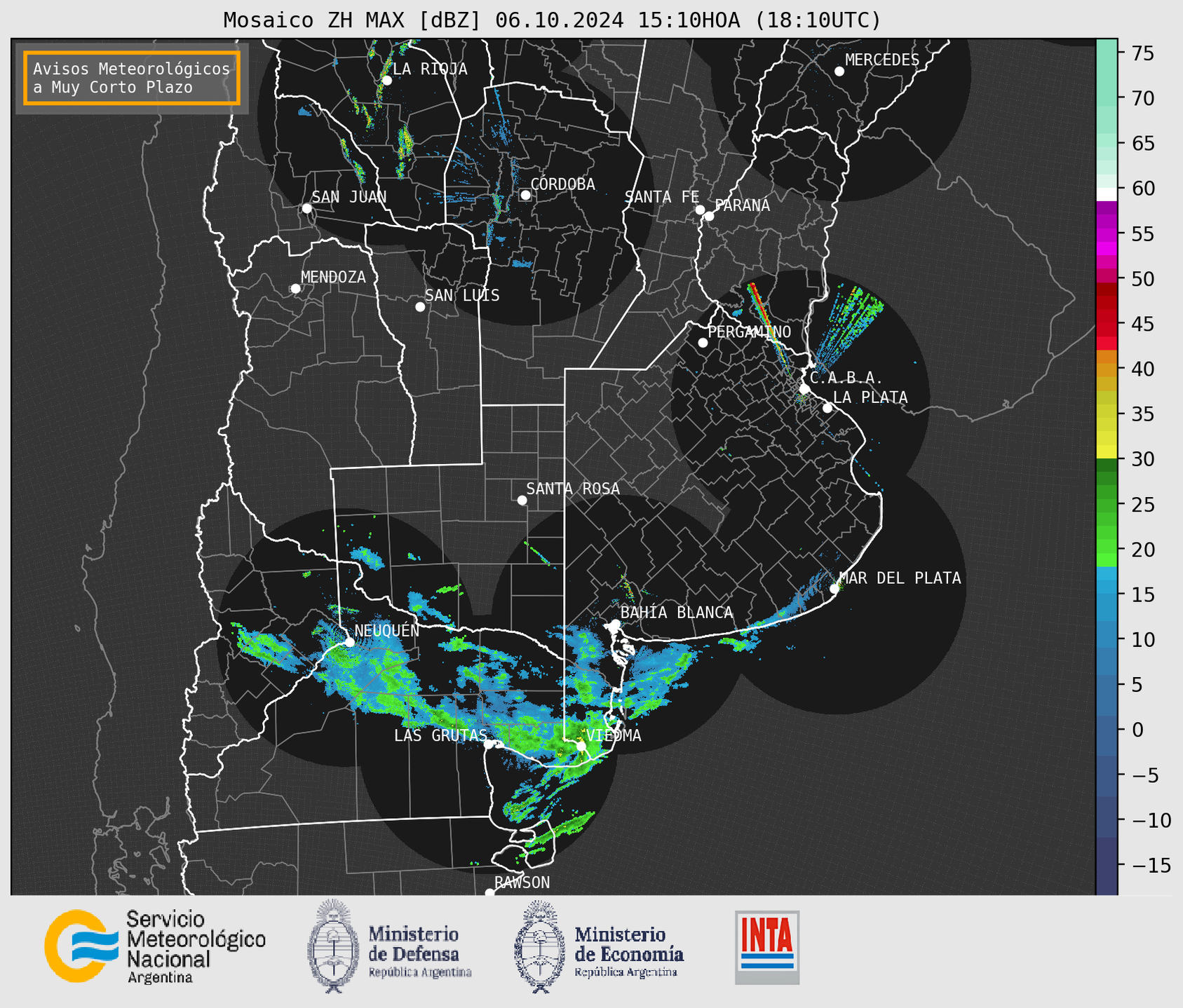1183x1008 pixels.
Task: Select the C.A.B.A. city marker
Action: point(805,389)
